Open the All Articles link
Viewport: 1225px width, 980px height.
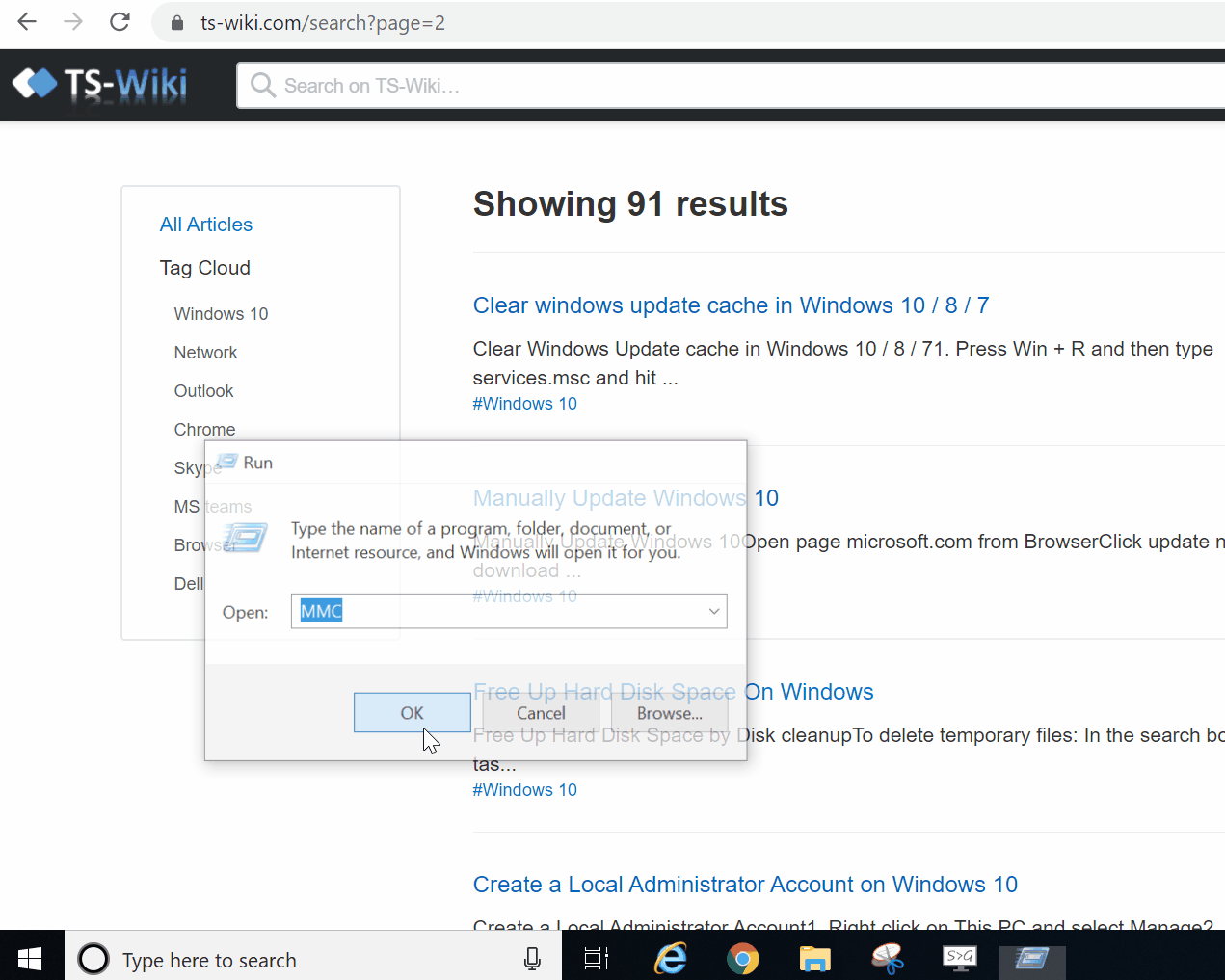pos(206,225)
